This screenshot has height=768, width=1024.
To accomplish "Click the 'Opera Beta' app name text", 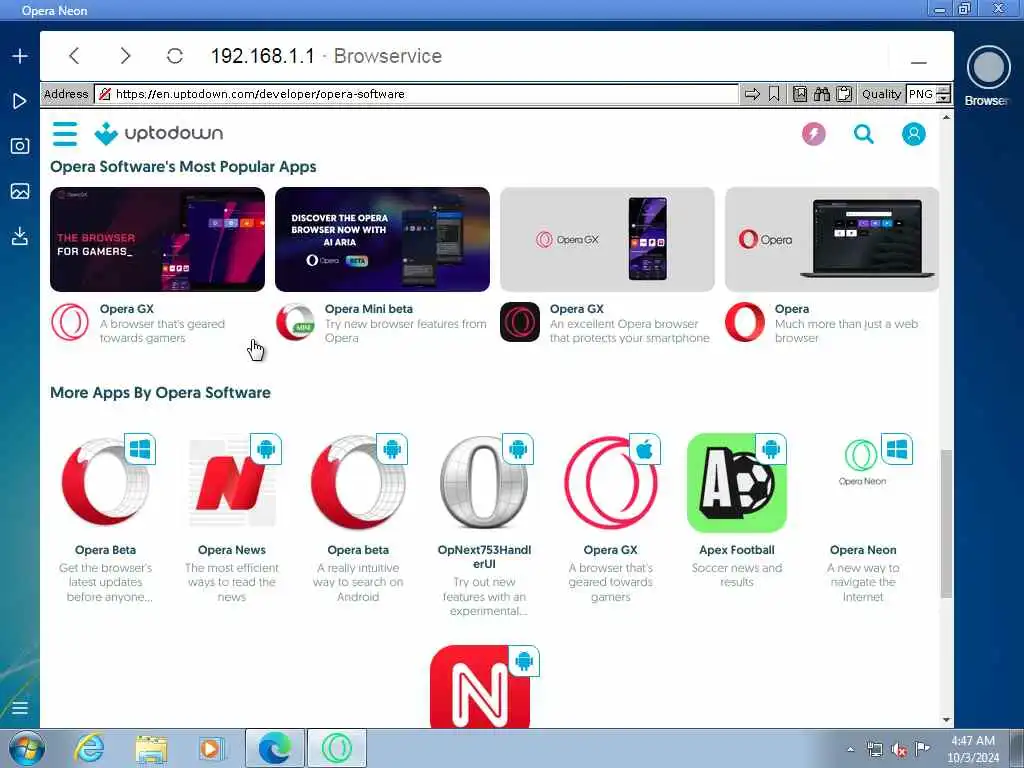I will (x=105, y=550).
